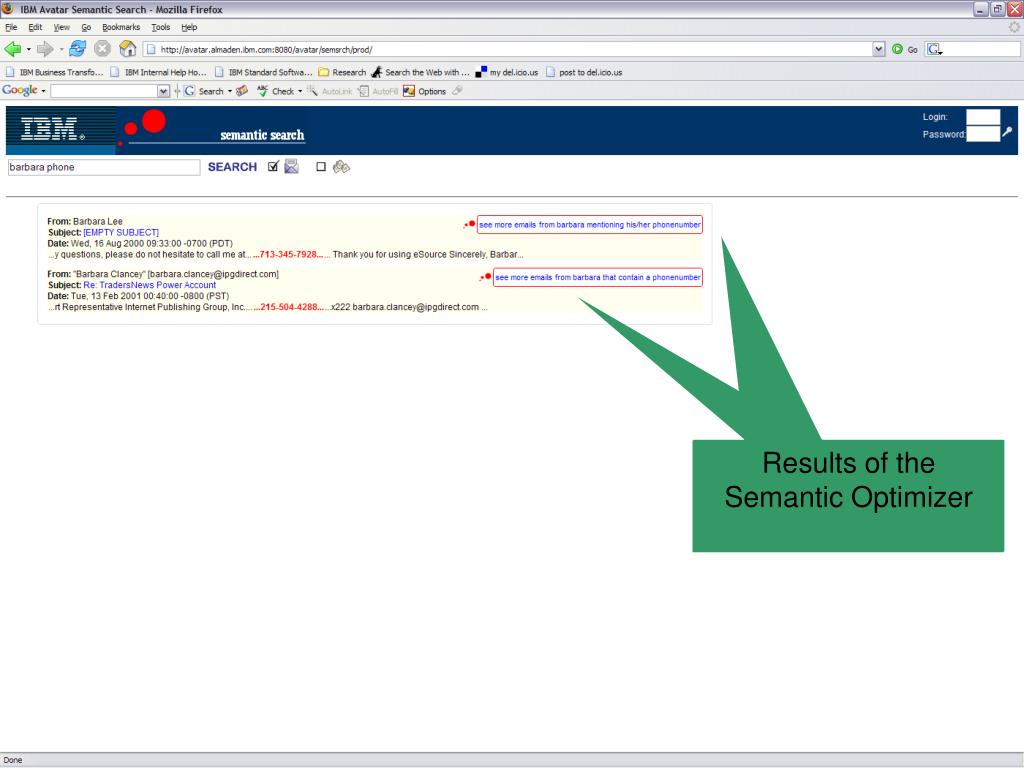
Task: Uncheck the email search checkbox
Action: (x=273, y=167)
